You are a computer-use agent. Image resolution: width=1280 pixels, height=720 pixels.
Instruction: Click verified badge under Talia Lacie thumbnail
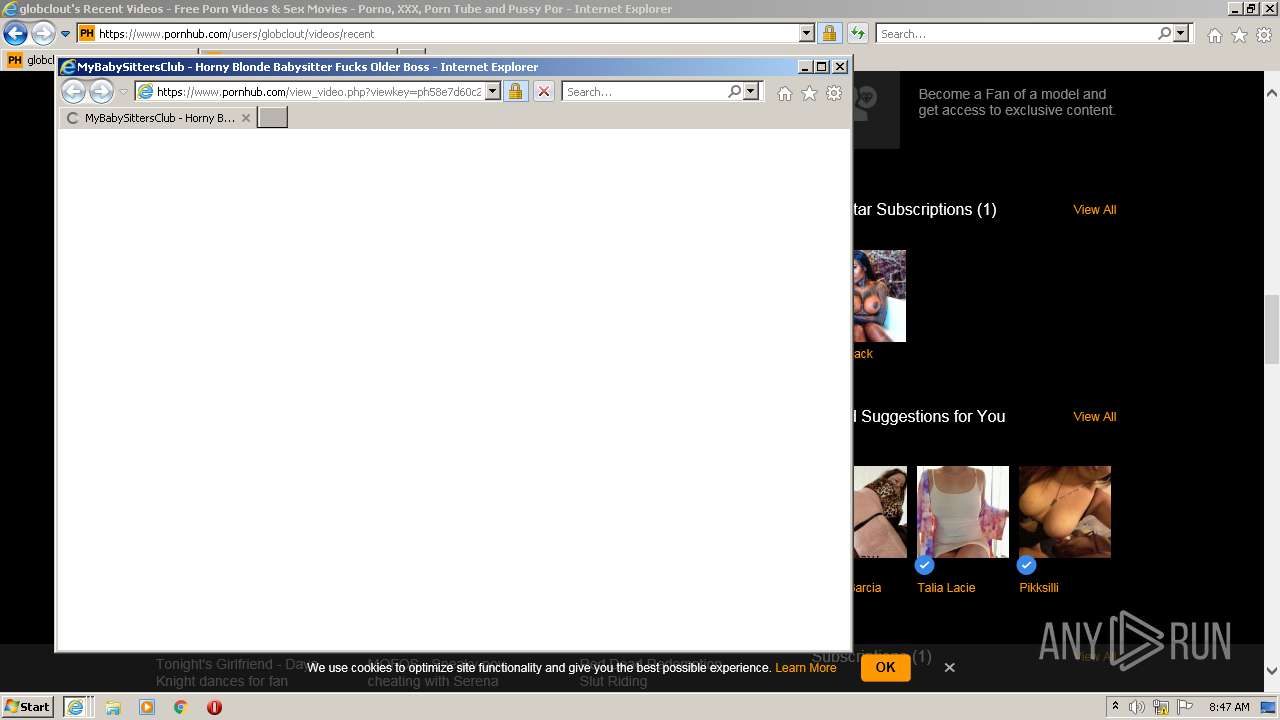[925, 565]
